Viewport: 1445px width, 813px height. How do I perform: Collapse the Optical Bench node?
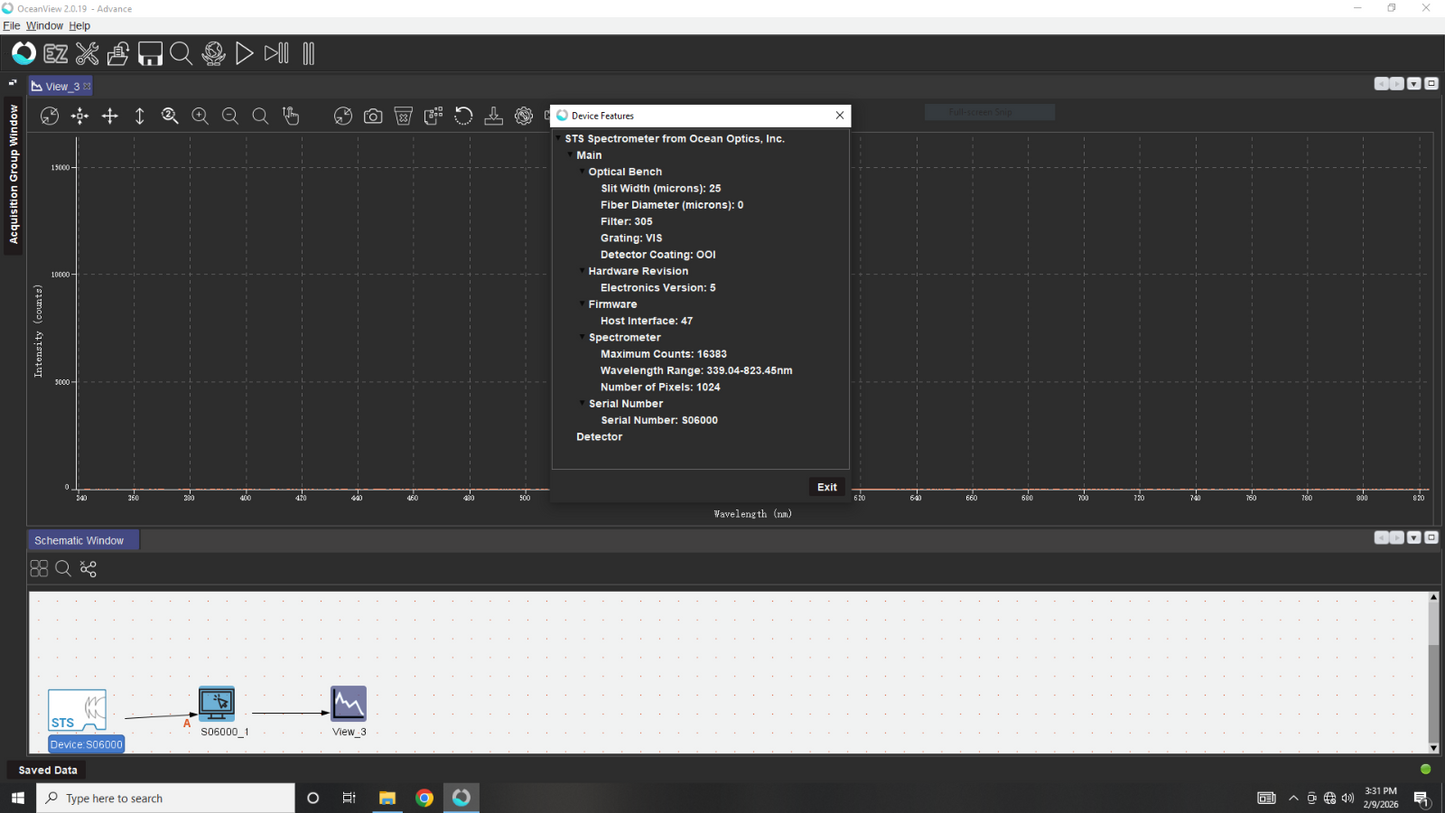(583, 172)
